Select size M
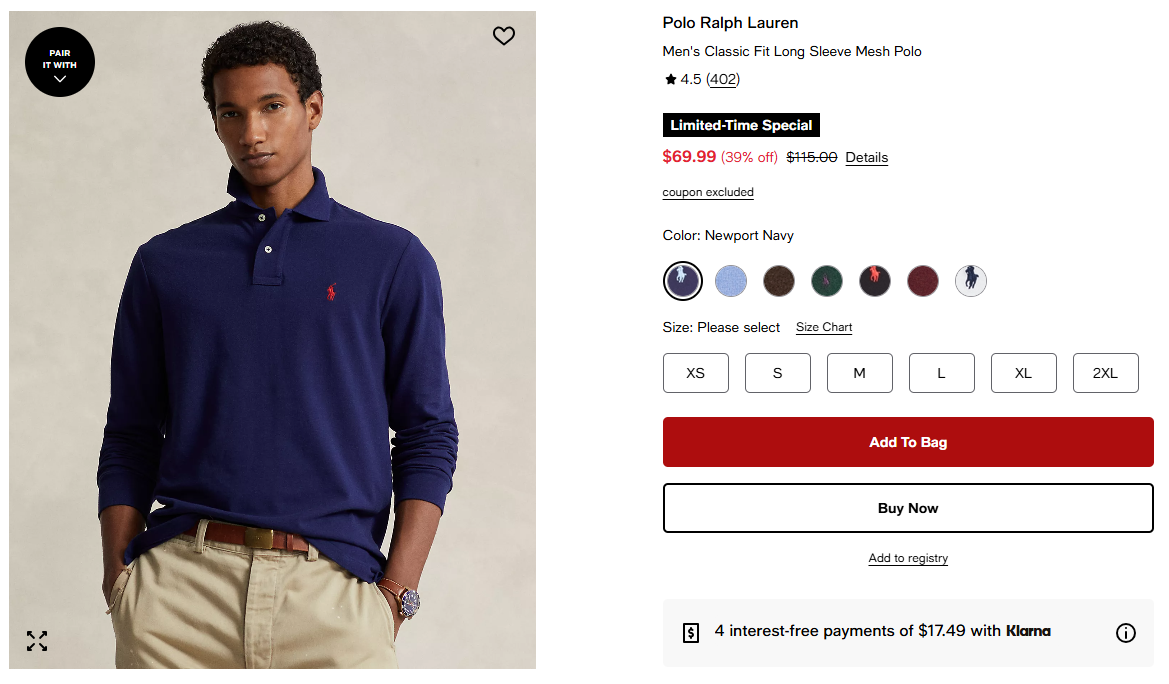1169x684 pixels. coord(860,373)
